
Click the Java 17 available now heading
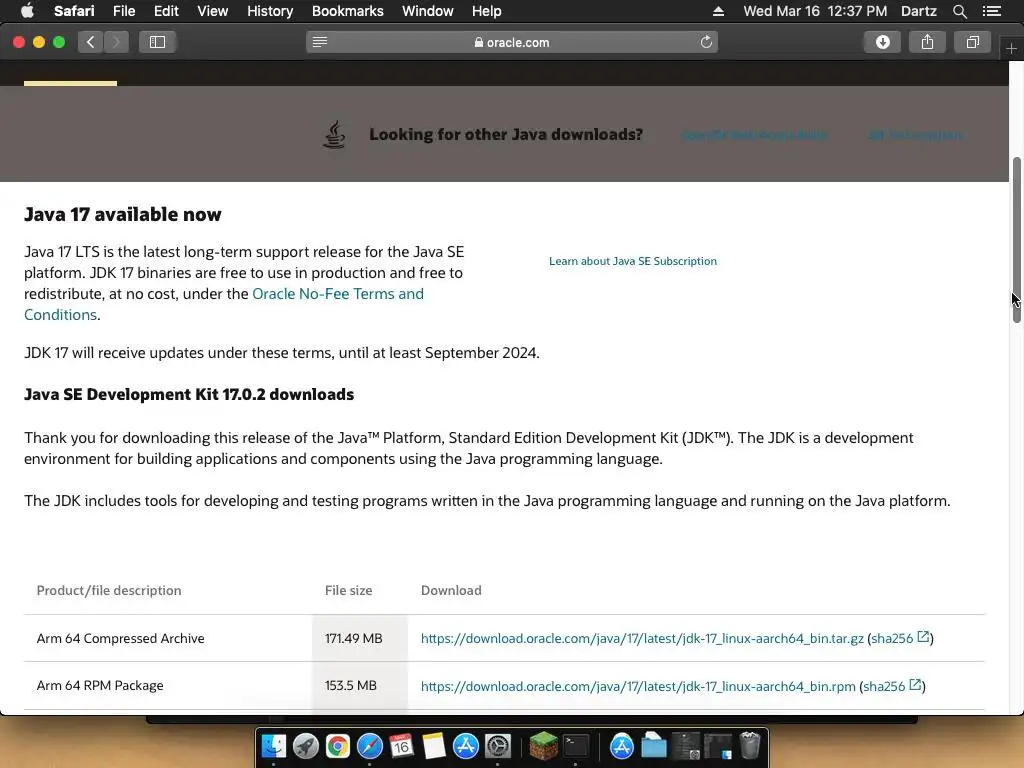(123, 214)
